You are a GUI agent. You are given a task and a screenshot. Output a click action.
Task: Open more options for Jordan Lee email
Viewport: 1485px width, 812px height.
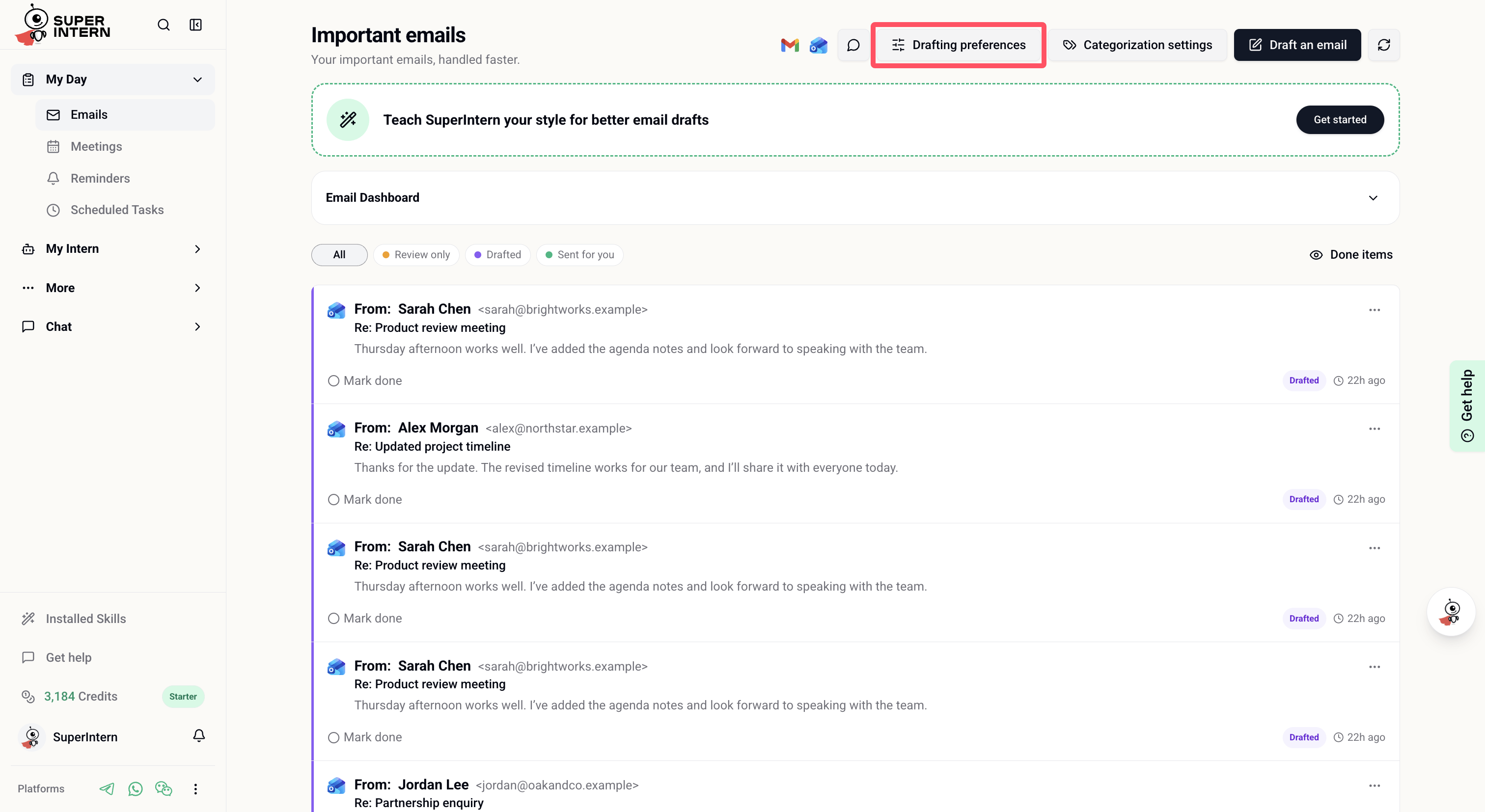pyautogui.click(x=1375, y=785)
